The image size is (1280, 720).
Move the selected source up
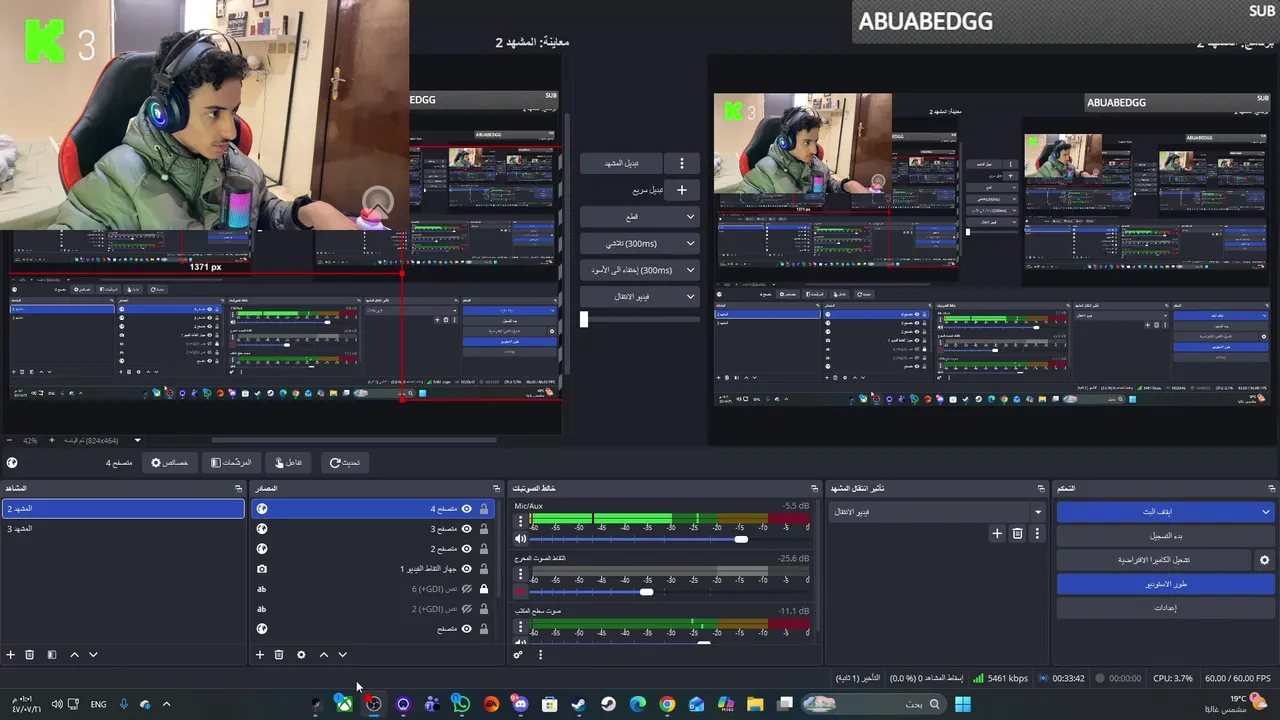[323, 655]
